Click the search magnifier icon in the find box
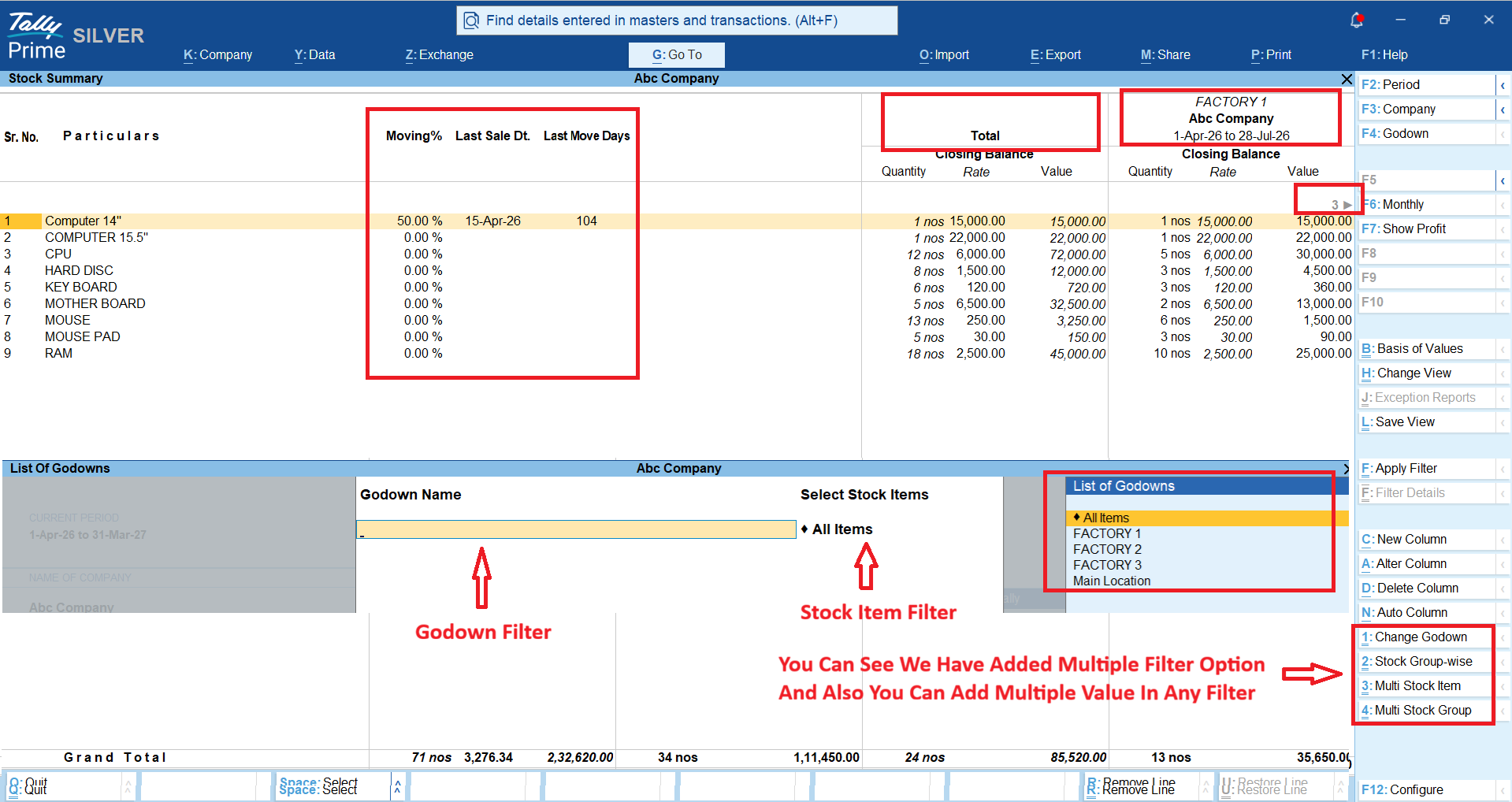Image resolution: width=1512 pixels, height=802 pixels. [x=471, y=20]
